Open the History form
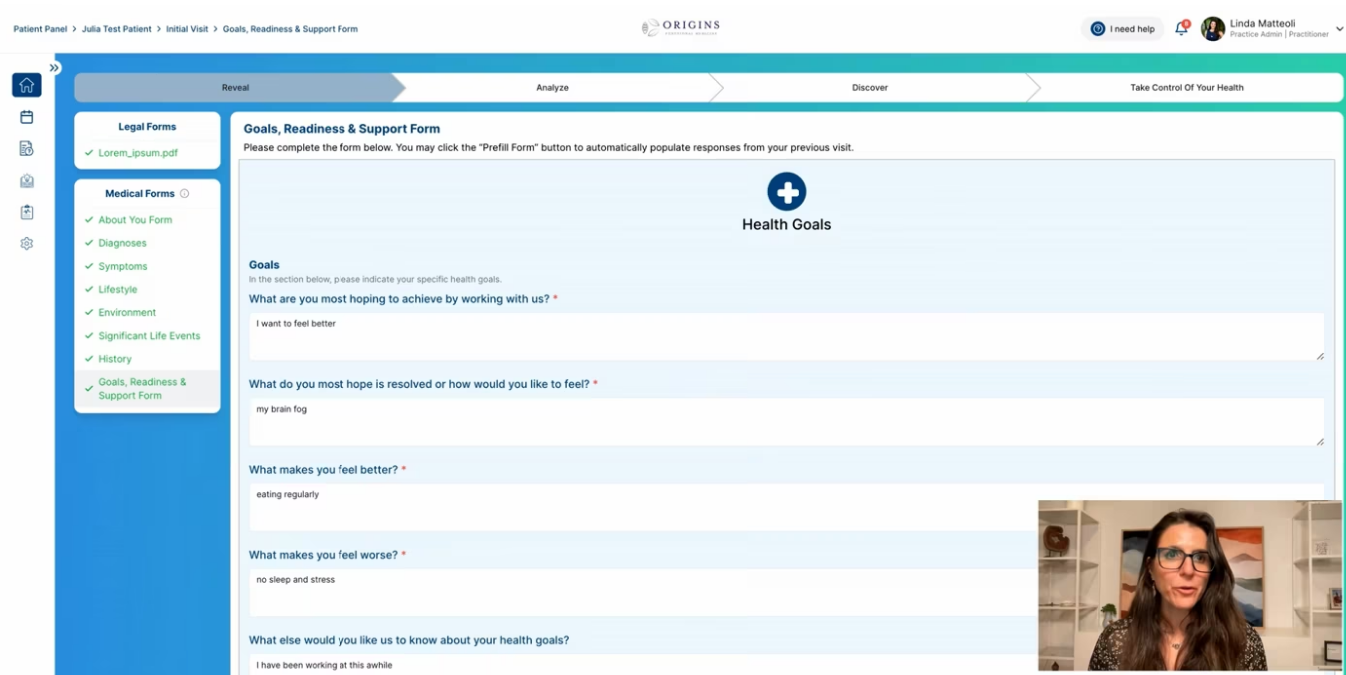The image size is (1346, 675). (x=115, y=359)
